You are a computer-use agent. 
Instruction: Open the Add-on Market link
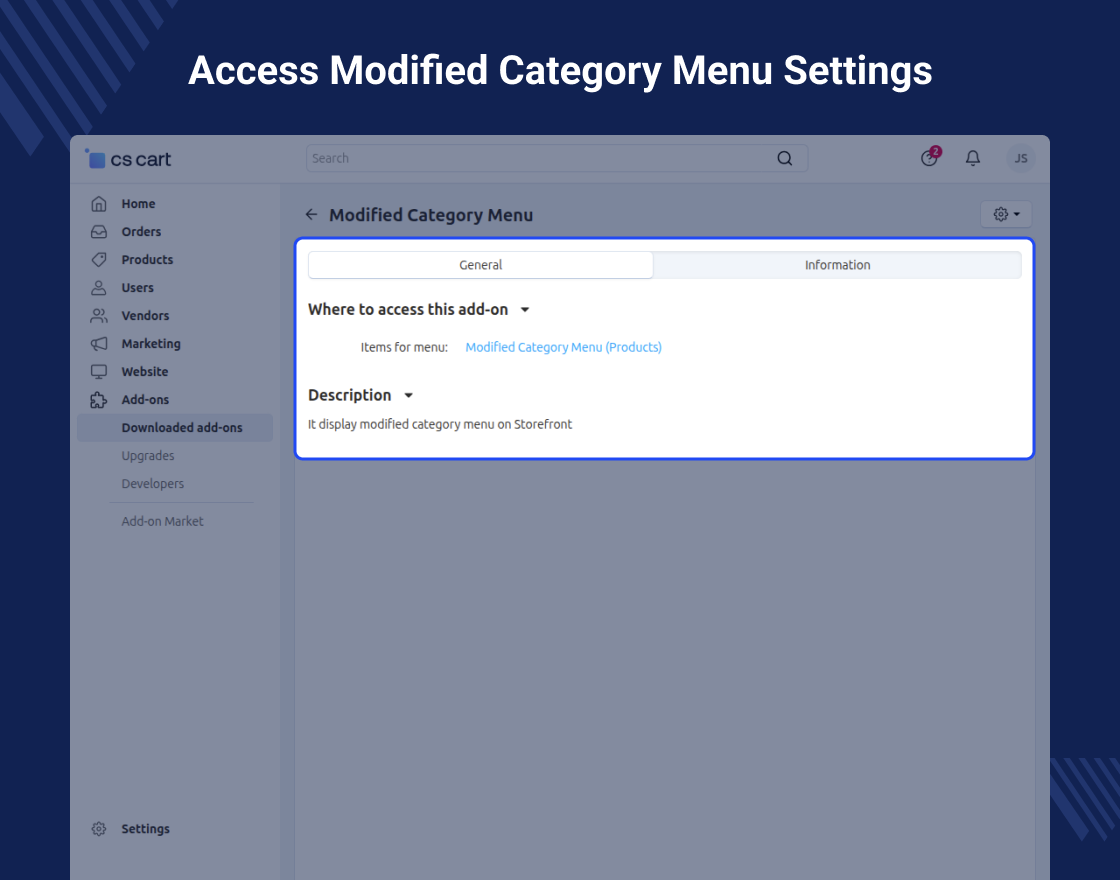pyautogui.click(x=162, y=521)
